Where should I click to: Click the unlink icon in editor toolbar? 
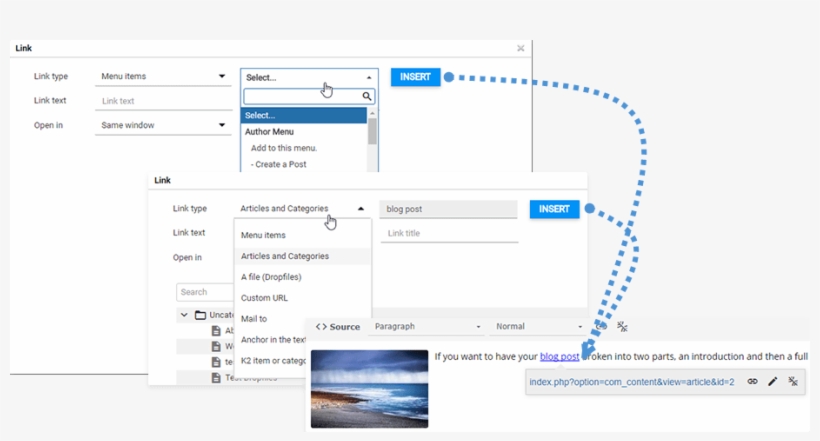(622, 326)
